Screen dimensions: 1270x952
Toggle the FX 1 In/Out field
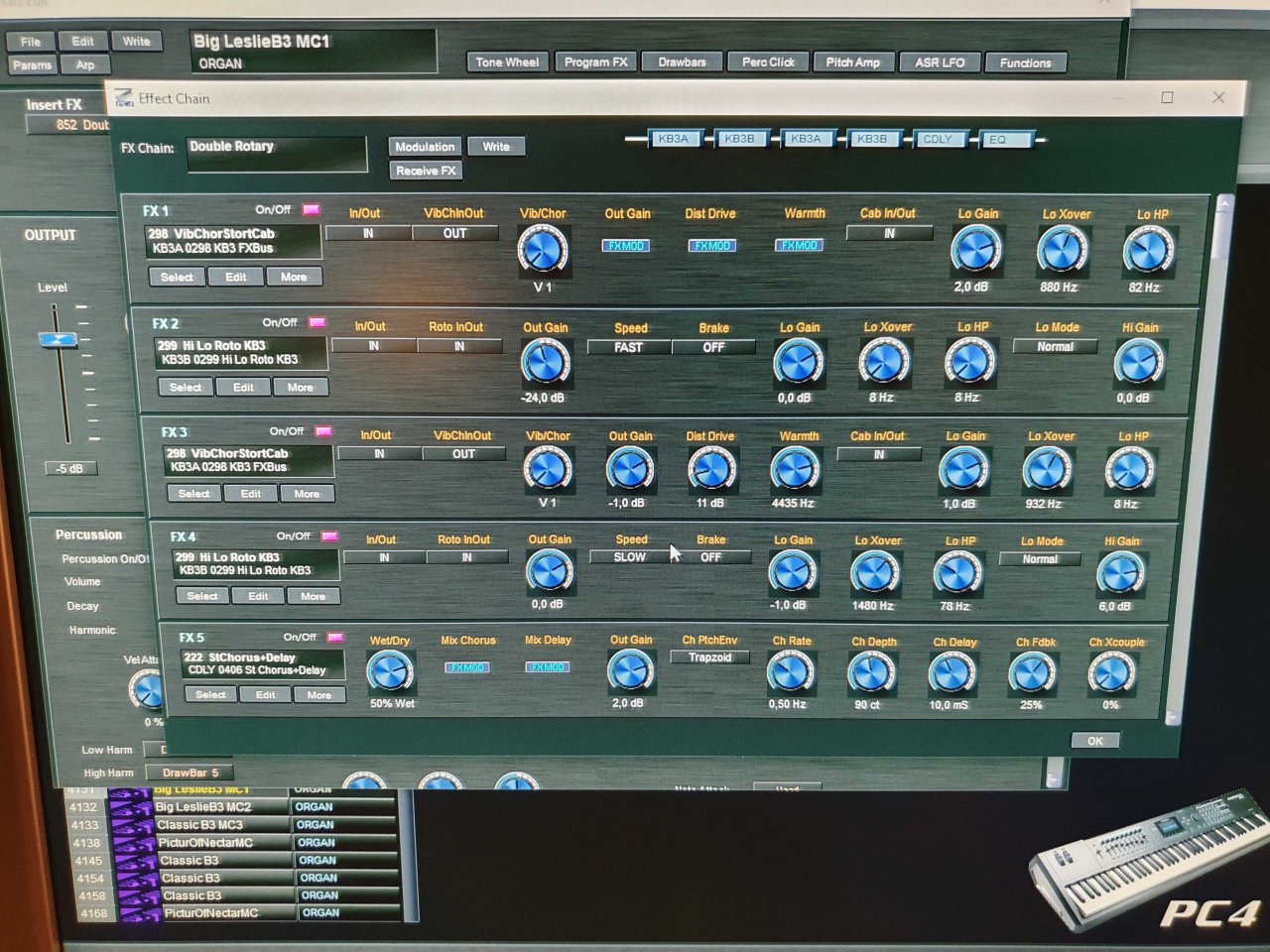[368, 234]
